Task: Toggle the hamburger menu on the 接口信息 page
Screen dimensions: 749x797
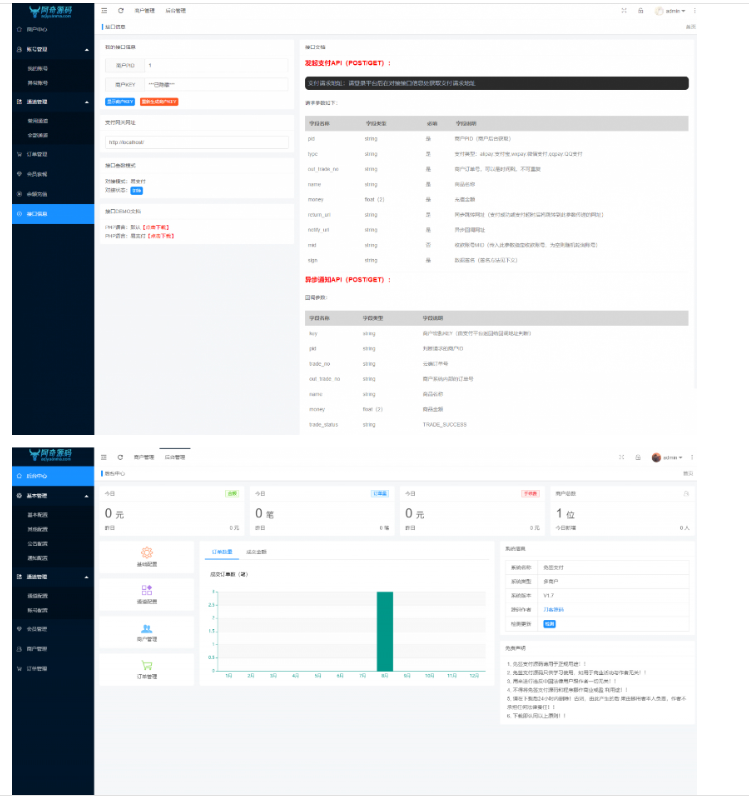Action: click(104, 10)
